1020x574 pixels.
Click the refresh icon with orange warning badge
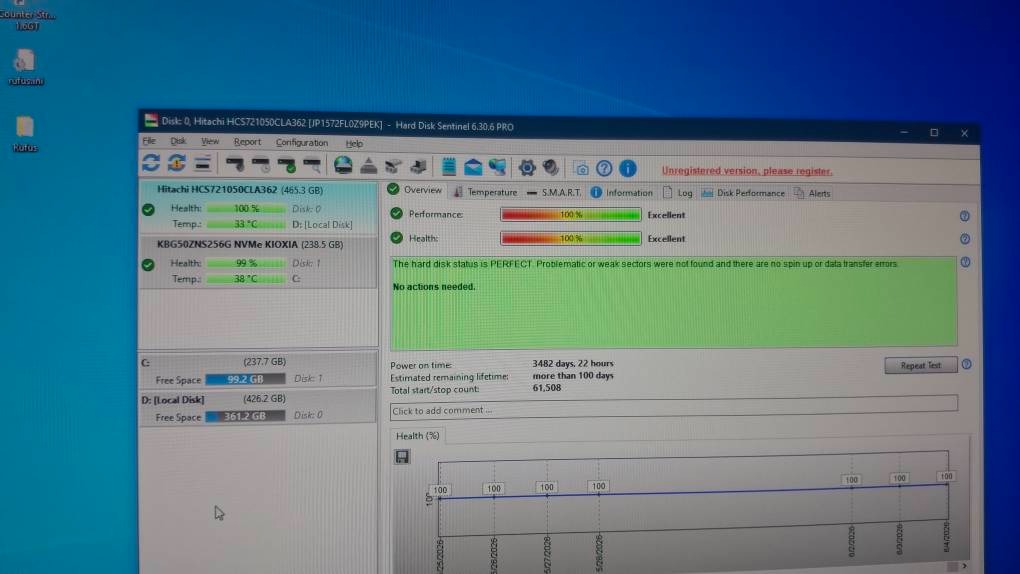(x=177, y=163)
